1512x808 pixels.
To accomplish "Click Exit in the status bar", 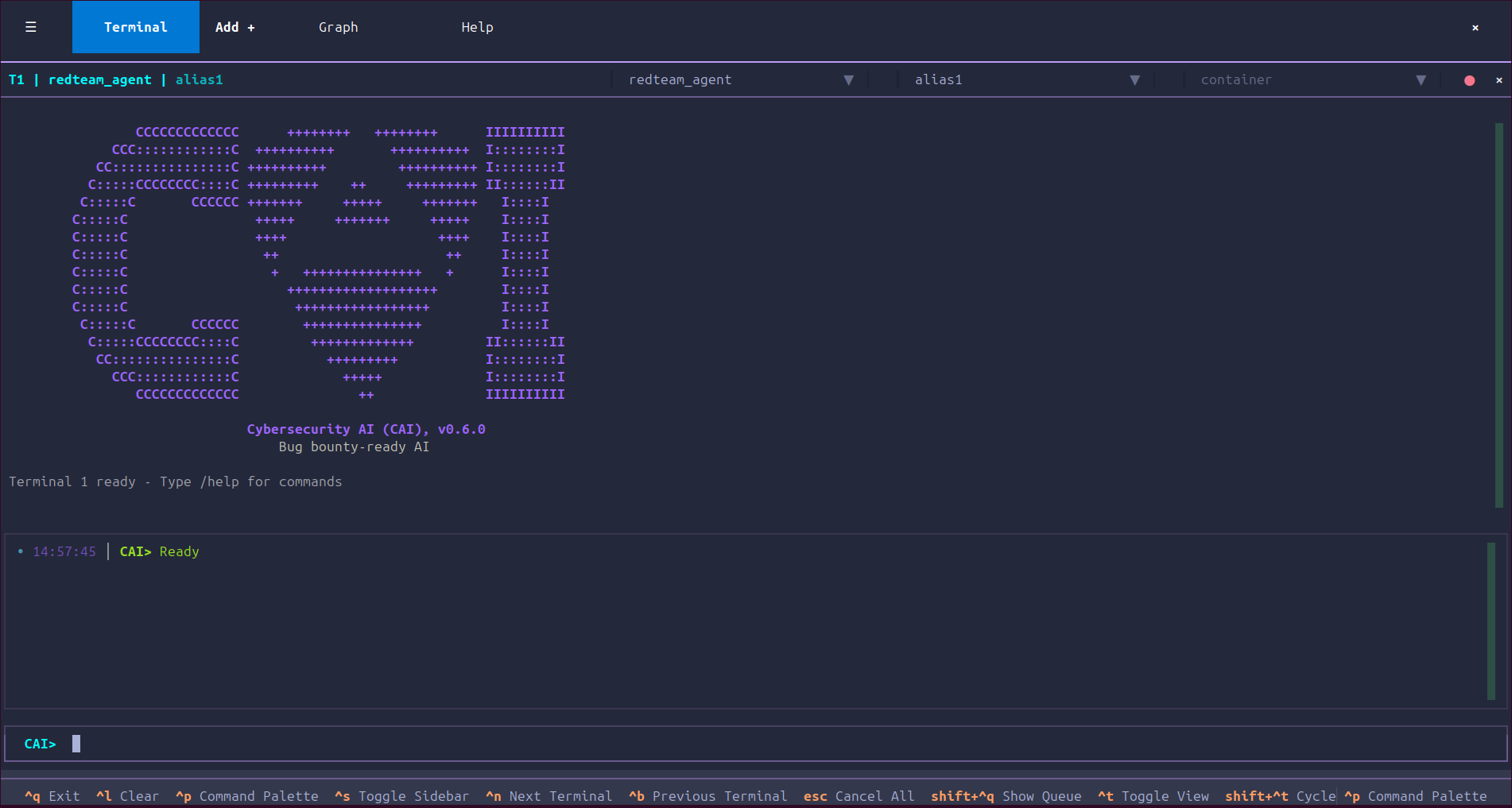I will (51, 796).
